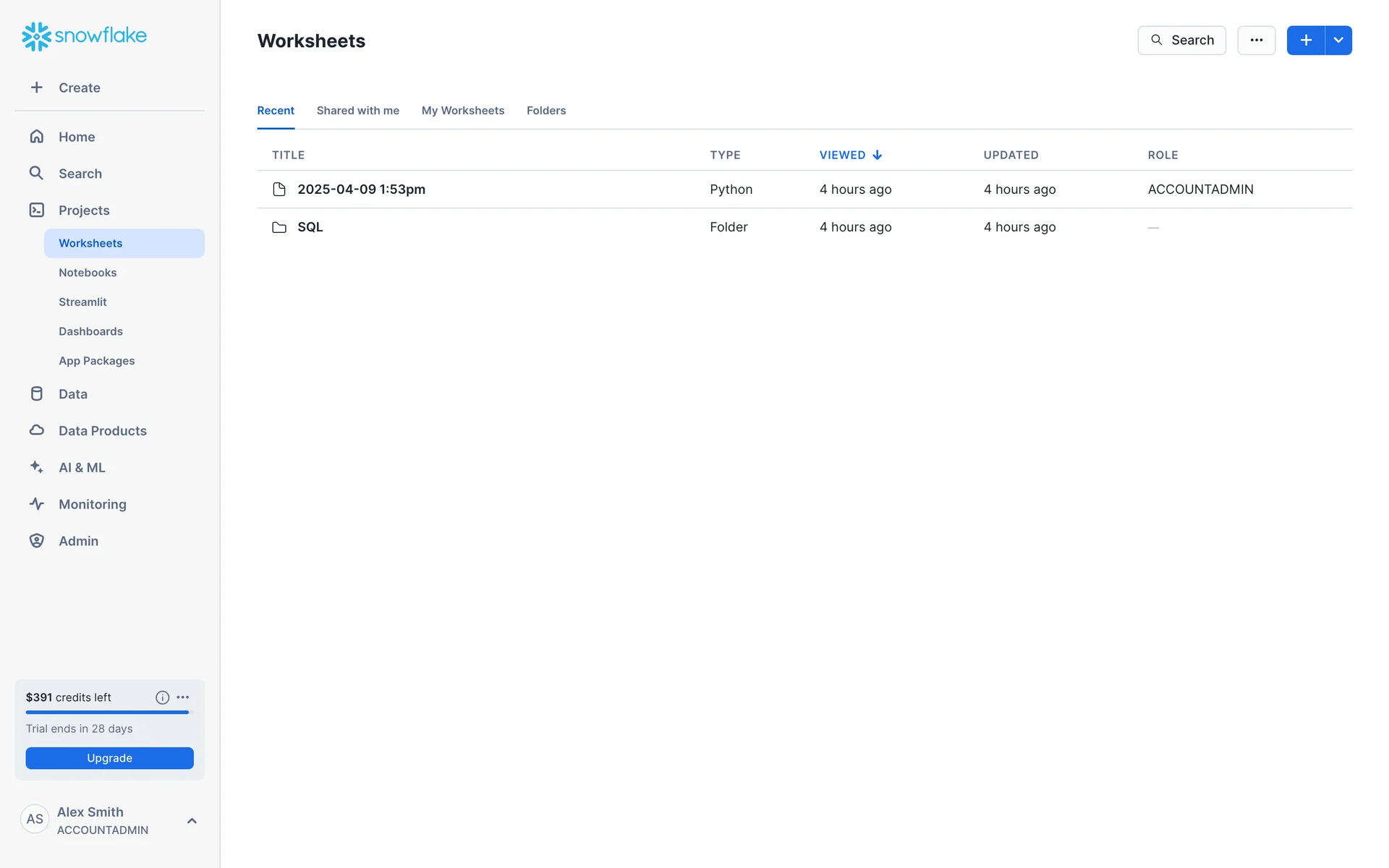Switch to the Shared with me tab
The width and height of the screenshot is (1389, 868).
point(357,111)
